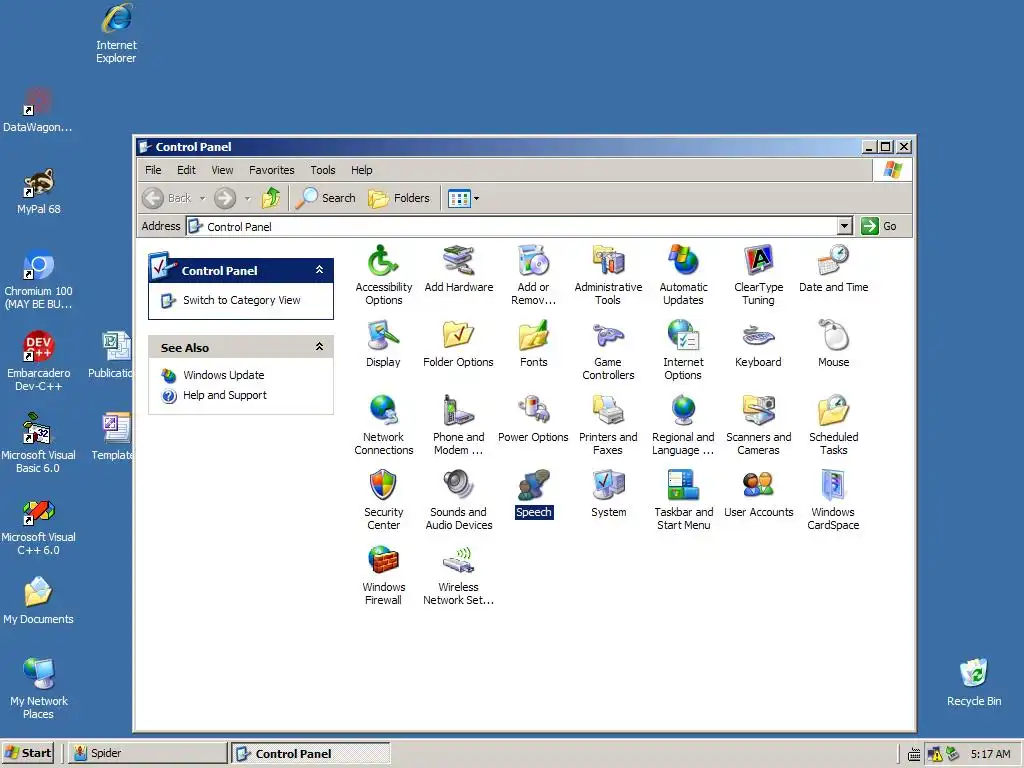Open the Add Hardware wizard icon
1024x768 pixels.
(458, 260)
